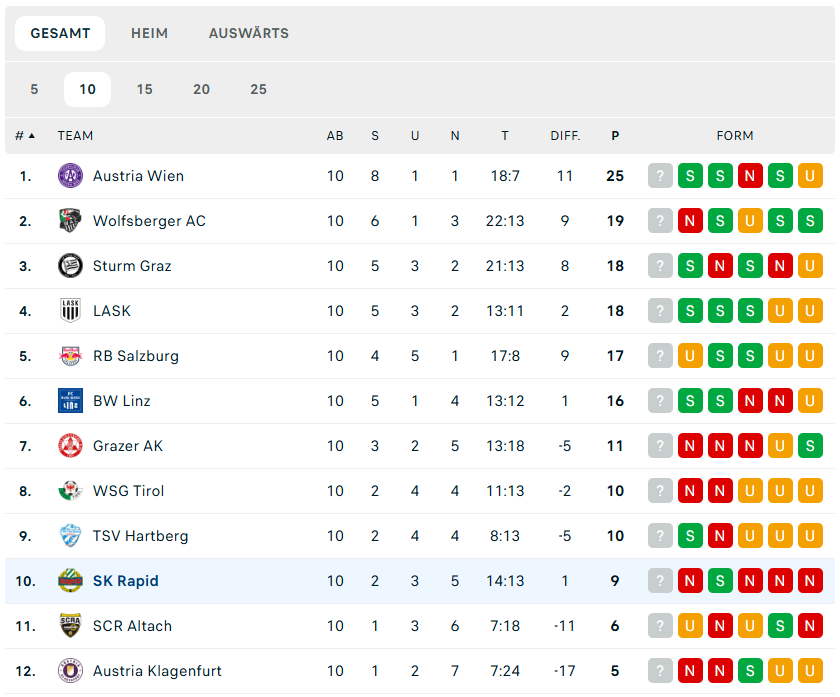840x697 pixels.
Task: Sort table by DIFF. column header
Action: (x=565, y=136)
